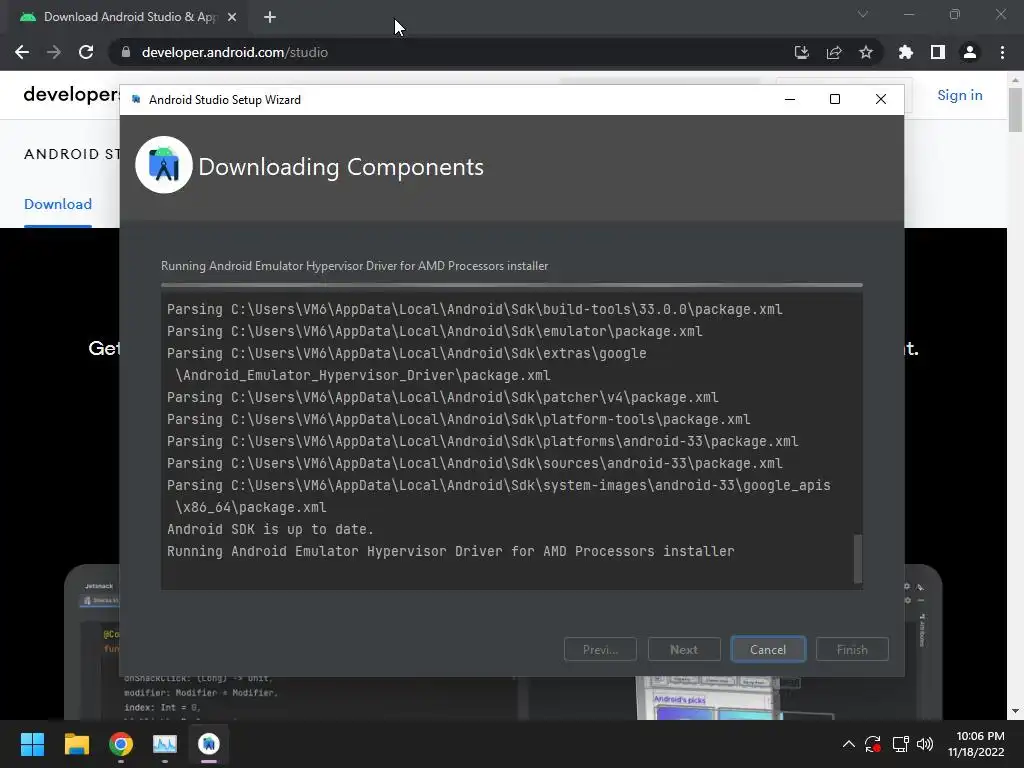Viewport: 1024px width, 768px height.
Task: Open the Windows Start menu
Action: tap(32, 744)
